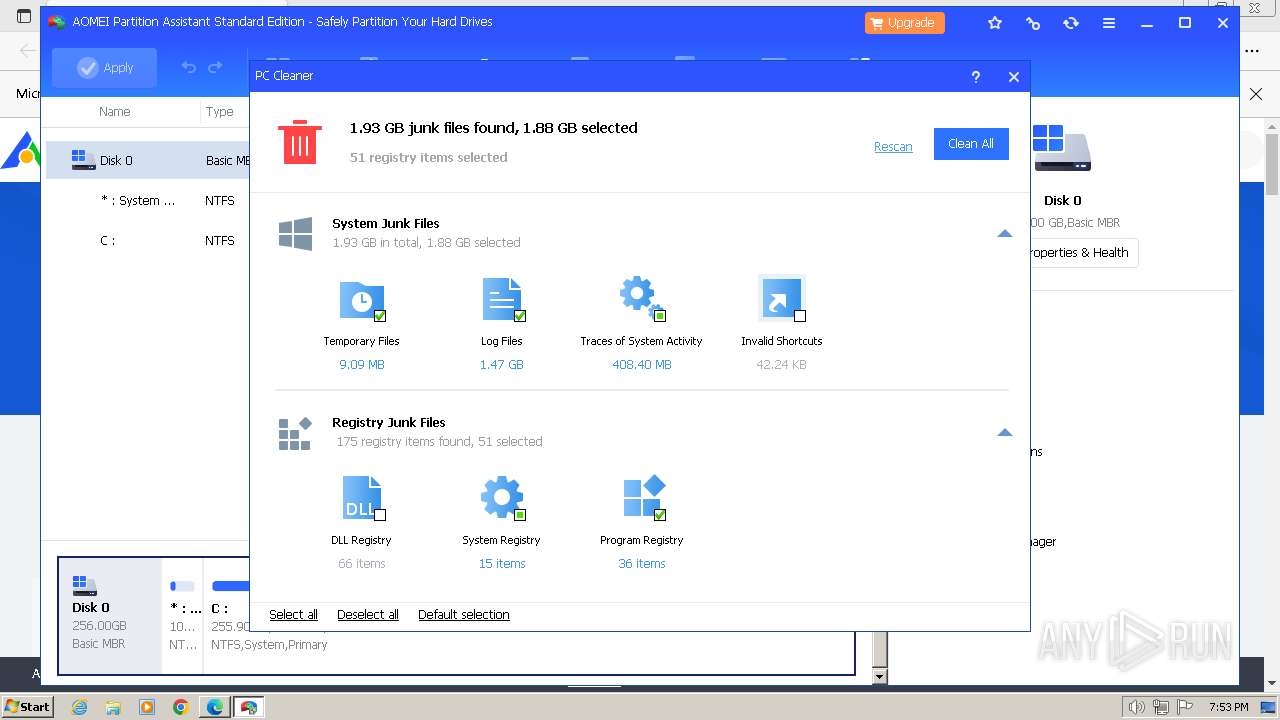Uncheck the Log Files checkbox
The image size is (1280, 720).
tap(520, 316)
